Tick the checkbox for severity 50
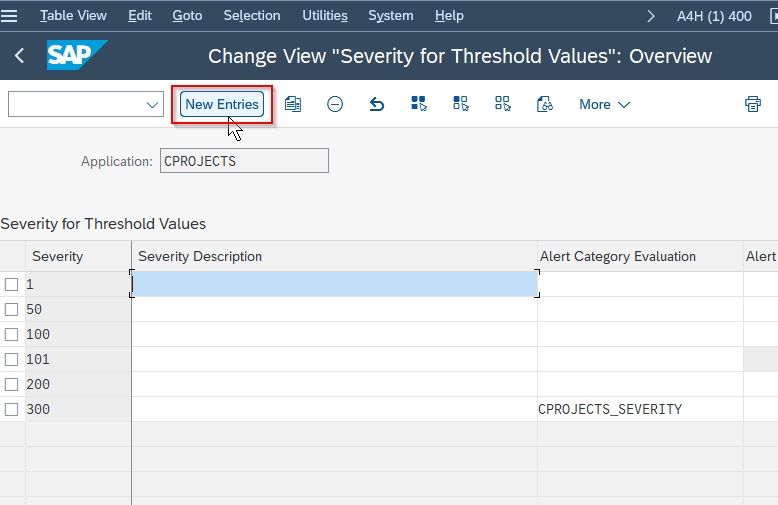The height and width of the screenshot is (505, 778). (x=11, y=310)
